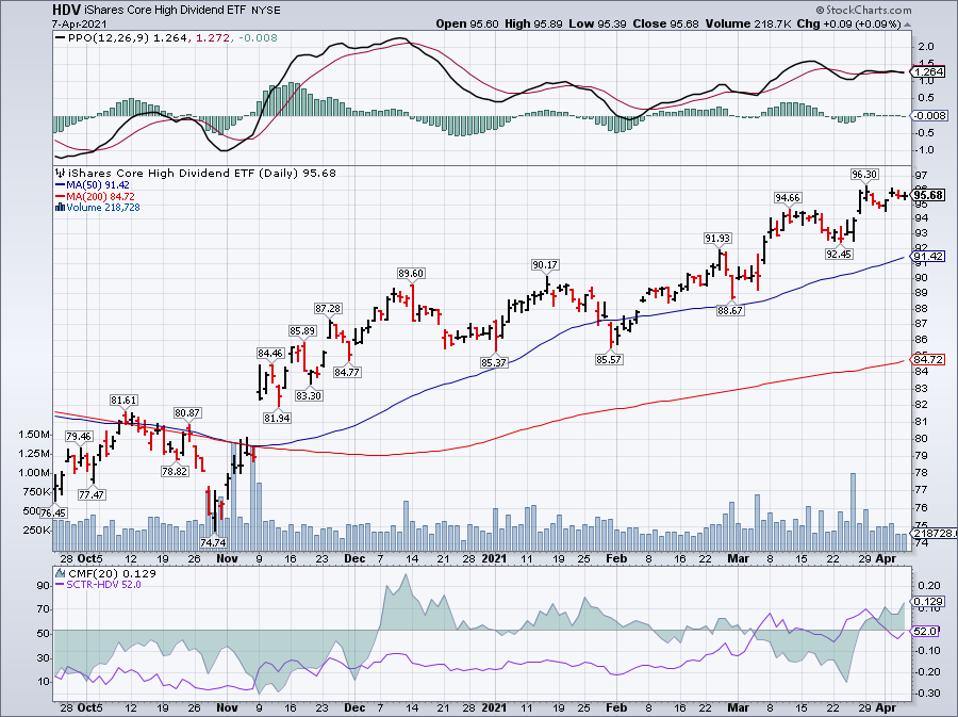958x717 pixels.
Task: Click the blue MA(50) line swatch
Action: coord(59,185)
